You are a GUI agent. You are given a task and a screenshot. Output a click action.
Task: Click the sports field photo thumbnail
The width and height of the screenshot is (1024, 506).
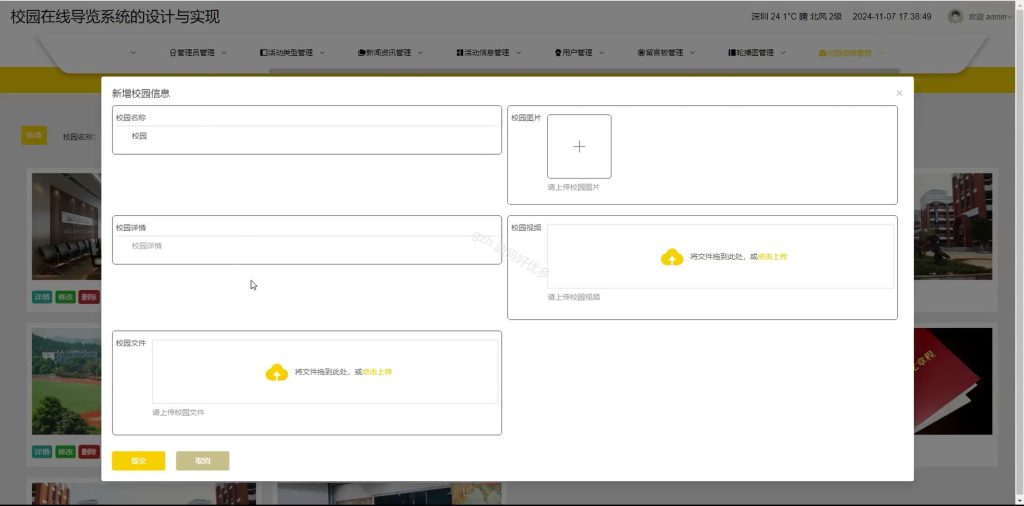66,381
